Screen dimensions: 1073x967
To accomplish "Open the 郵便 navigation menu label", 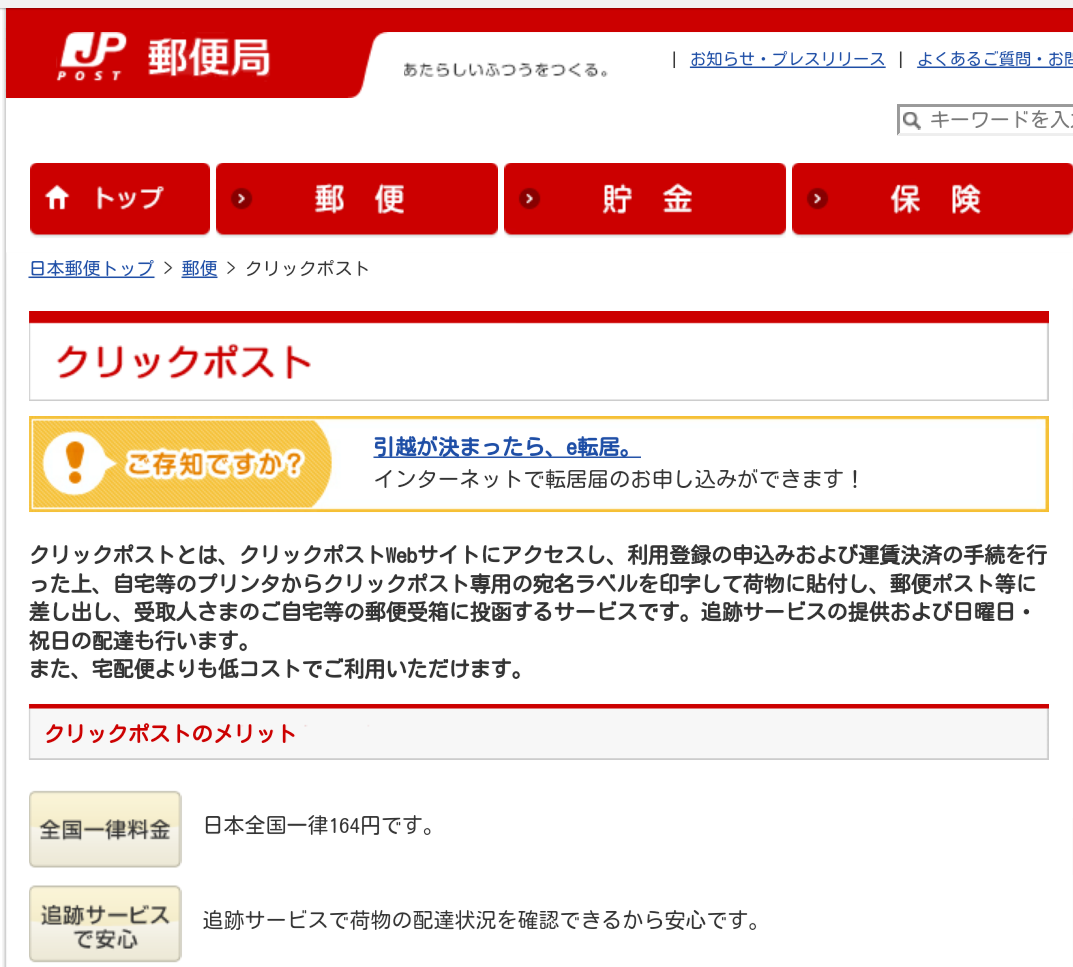I will (x=360, y=199).
